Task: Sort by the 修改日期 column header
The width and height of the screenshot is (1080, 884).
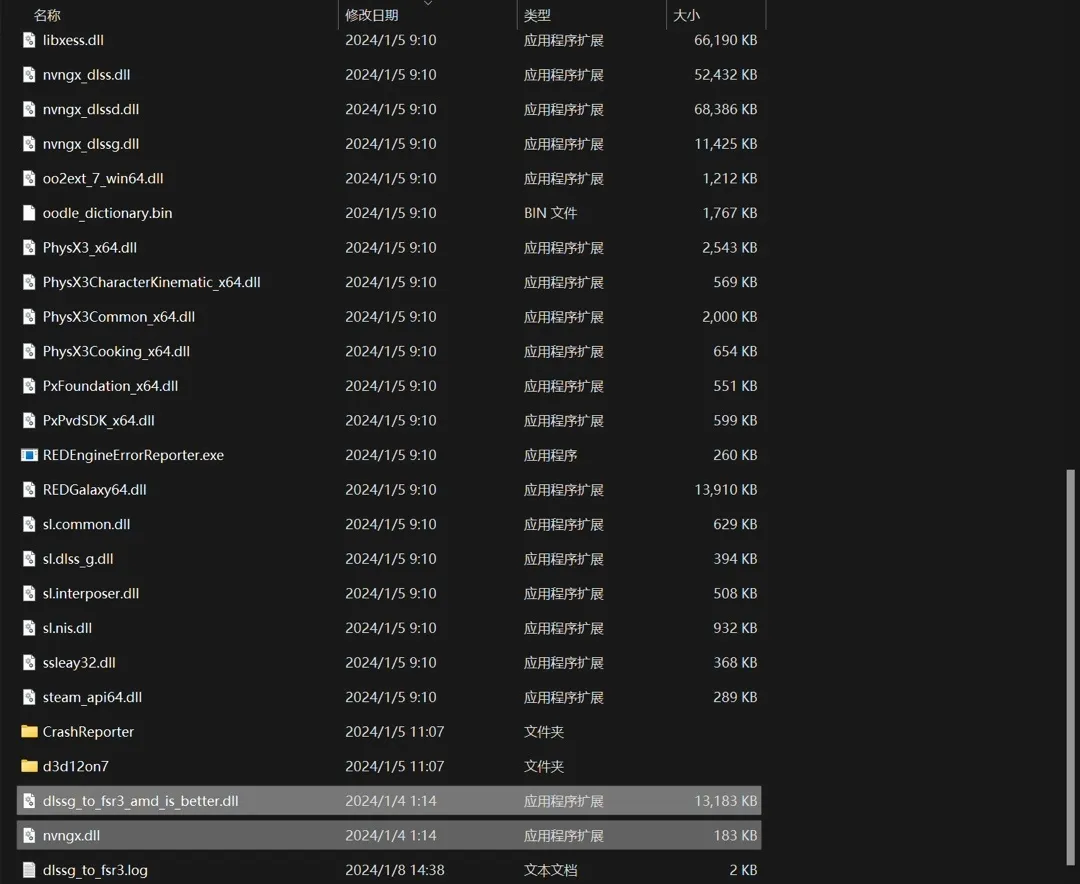Action: (372, 15)
